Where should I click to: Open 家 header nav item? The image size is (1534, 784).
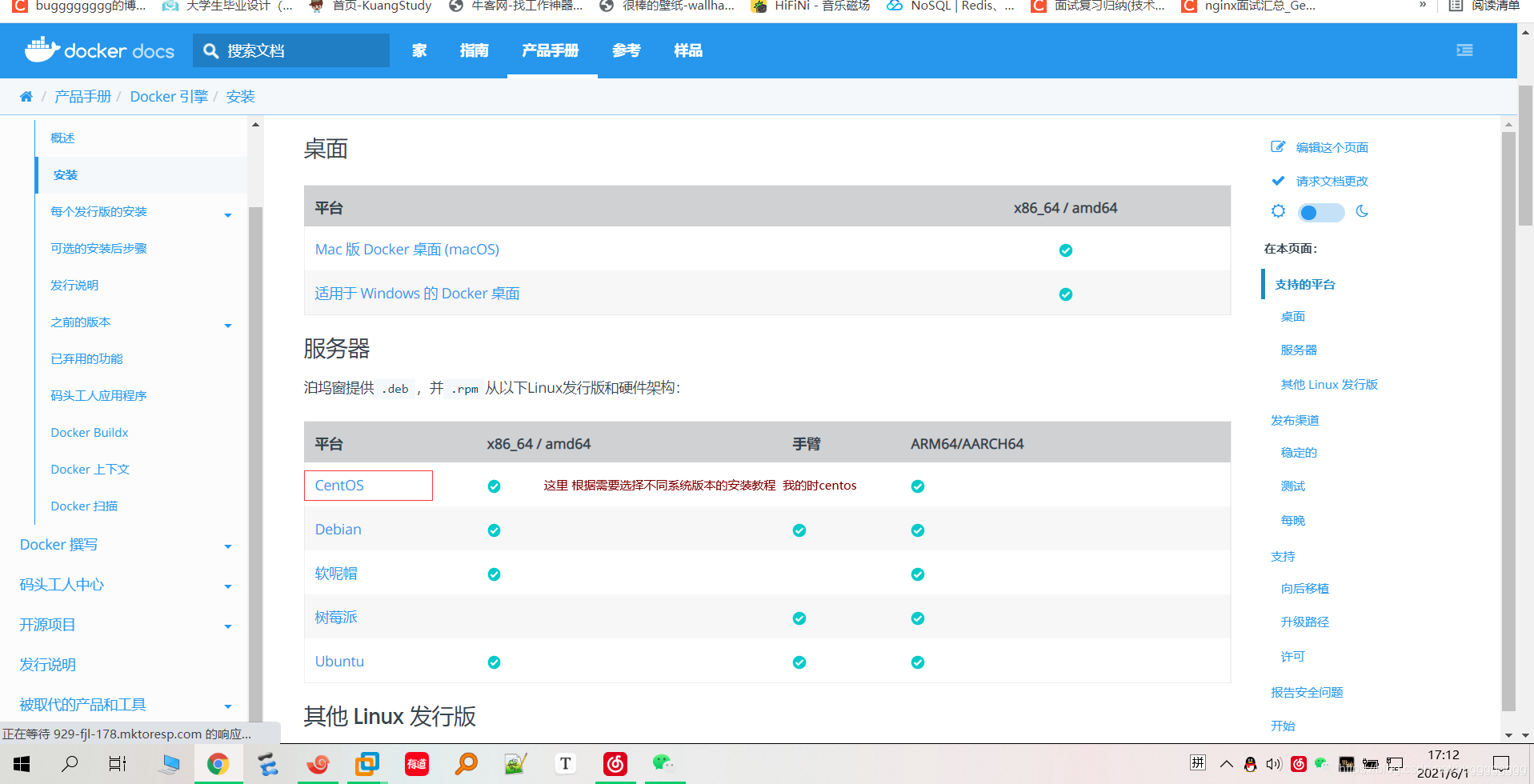[419, 50]
